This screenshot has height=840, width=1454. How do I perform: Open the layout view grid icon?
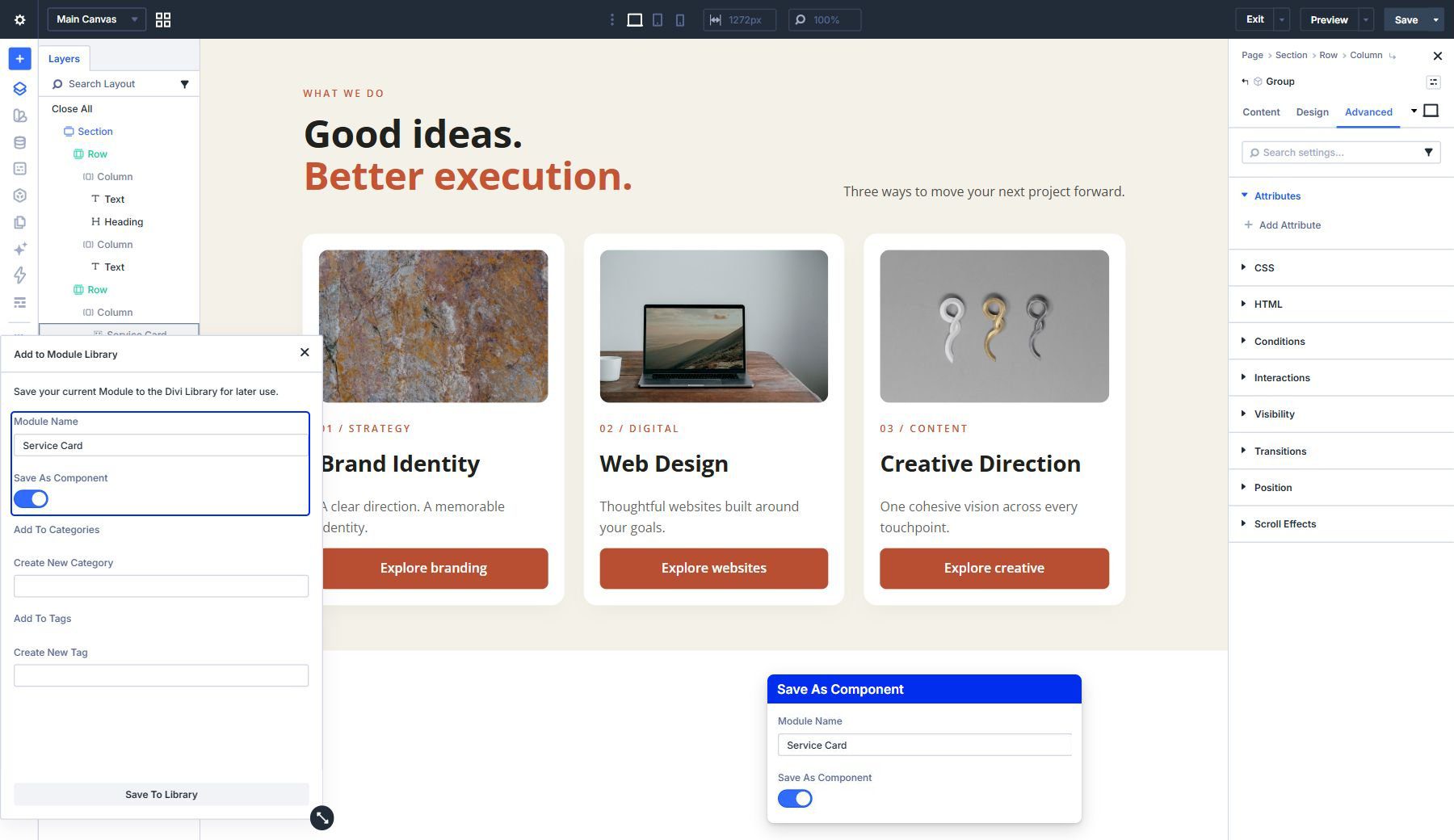tap(163, 19)
